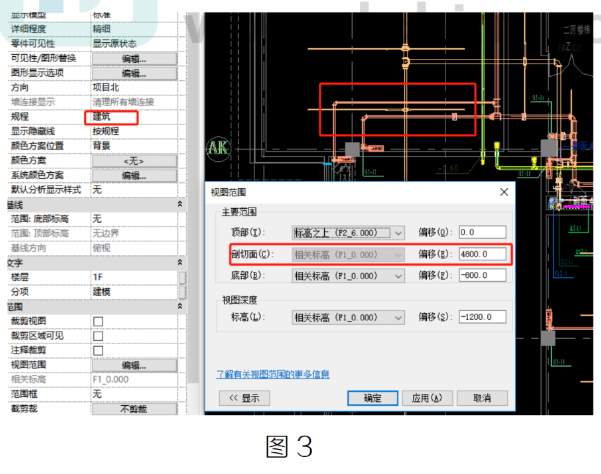Click the 墙连接显示 value 清理所有墙连接

click(x=123, y=102)
